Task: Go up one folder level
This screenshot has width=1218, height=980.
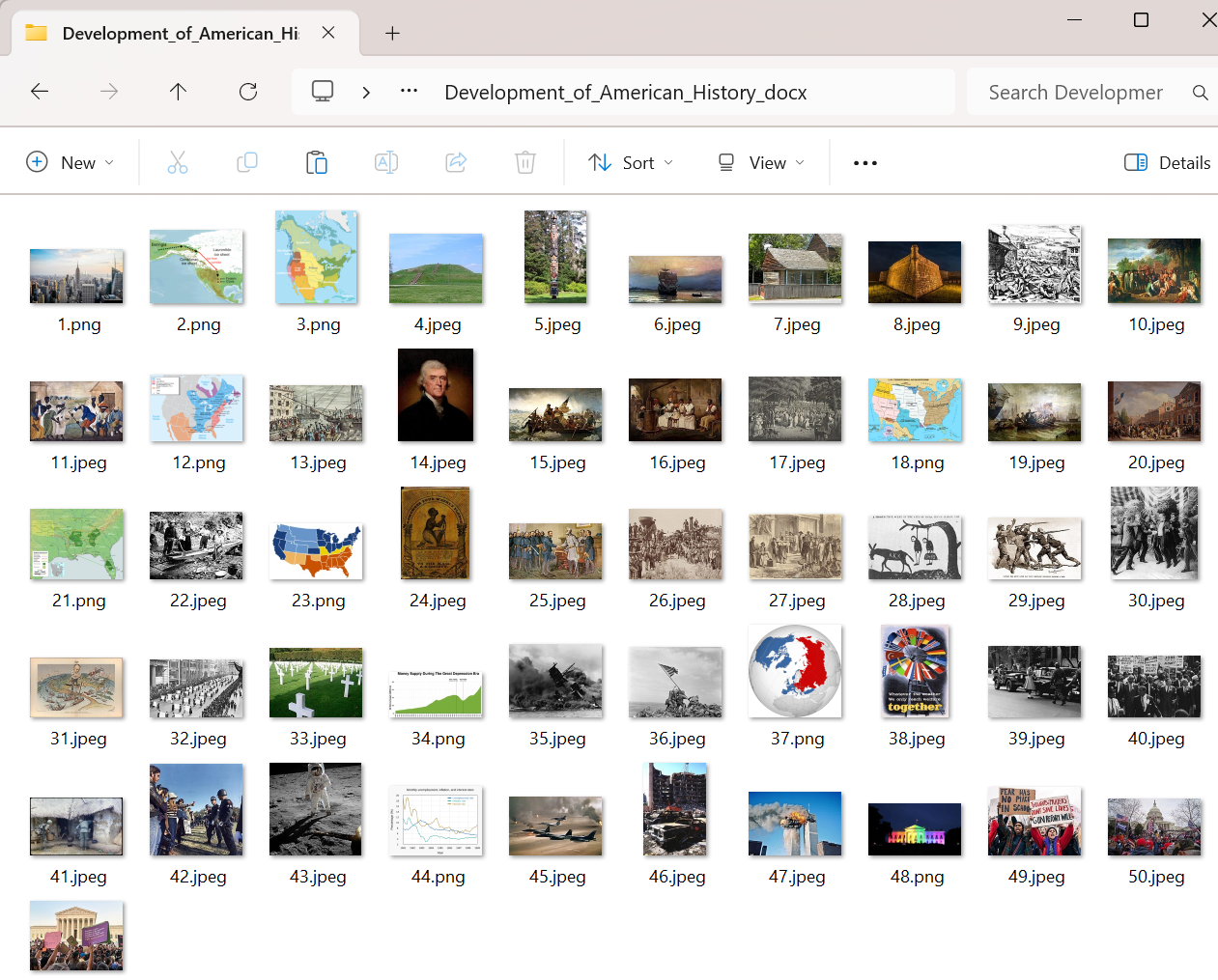Action: 178,92
